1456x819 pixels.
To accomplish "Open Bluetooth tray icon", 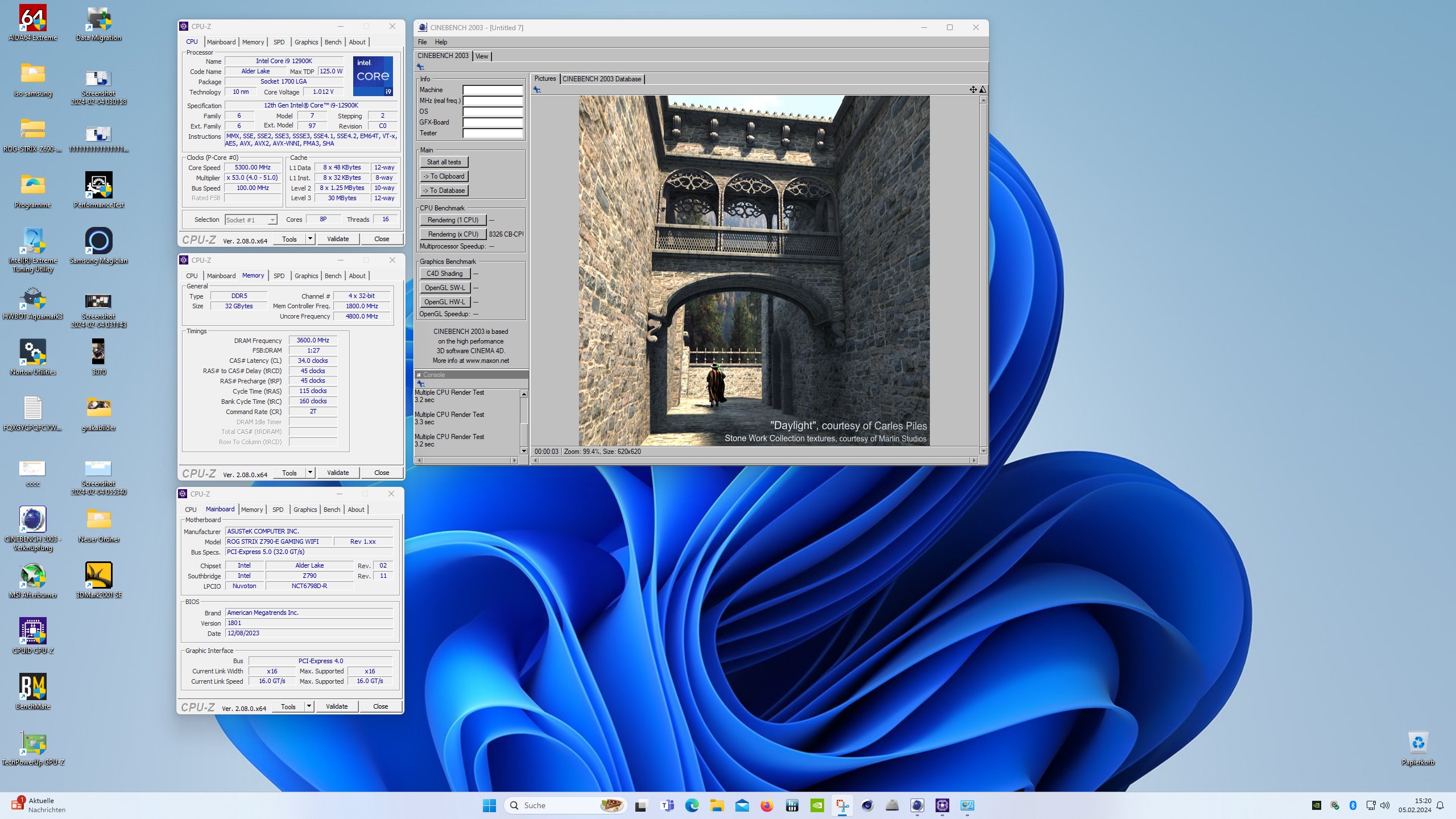I will (x=1353, y=805).
